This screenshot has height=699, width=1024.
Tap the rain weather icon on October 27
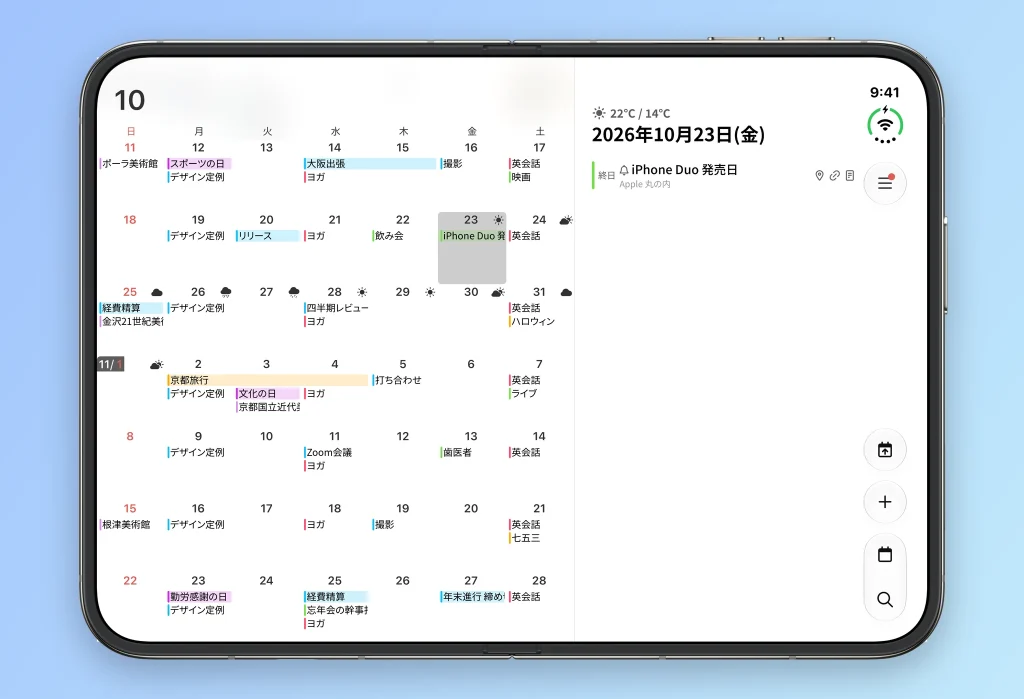294,292
